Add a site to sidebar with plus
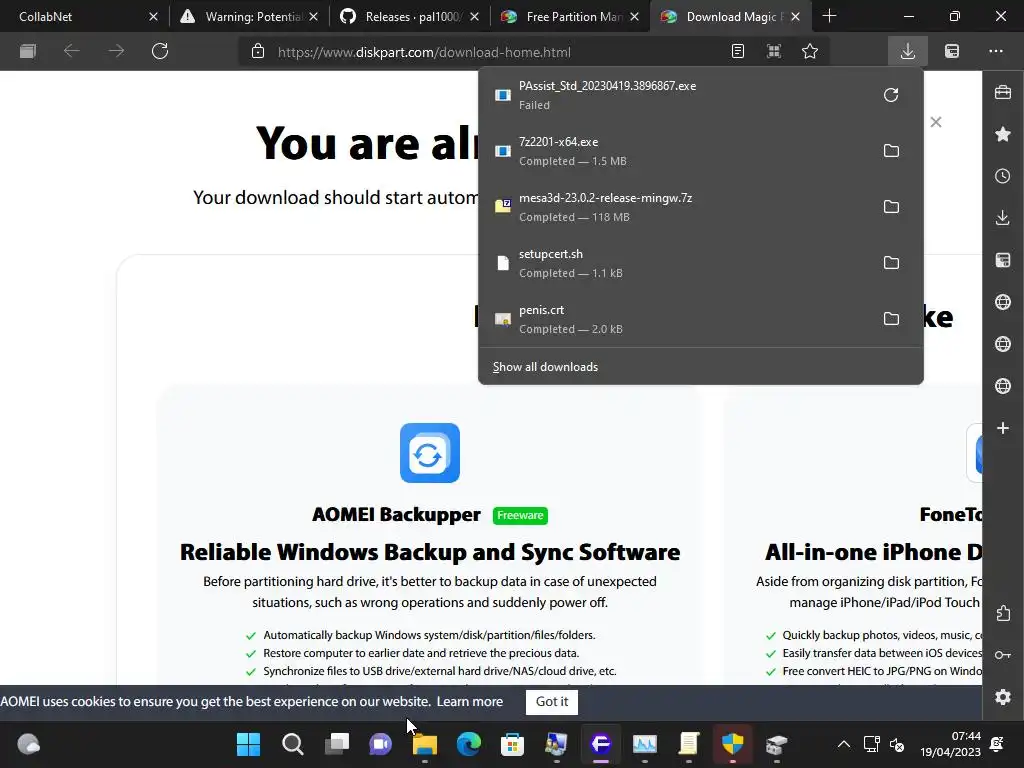Image resolution: width=1024 pixels, height=768 pixels. pos(1003,428)
